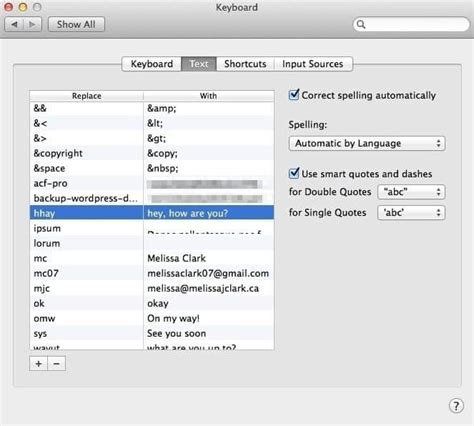Select the mjc shortcut cell
The height and width of the screenshot is (426, 474).
tap(87, 288)
